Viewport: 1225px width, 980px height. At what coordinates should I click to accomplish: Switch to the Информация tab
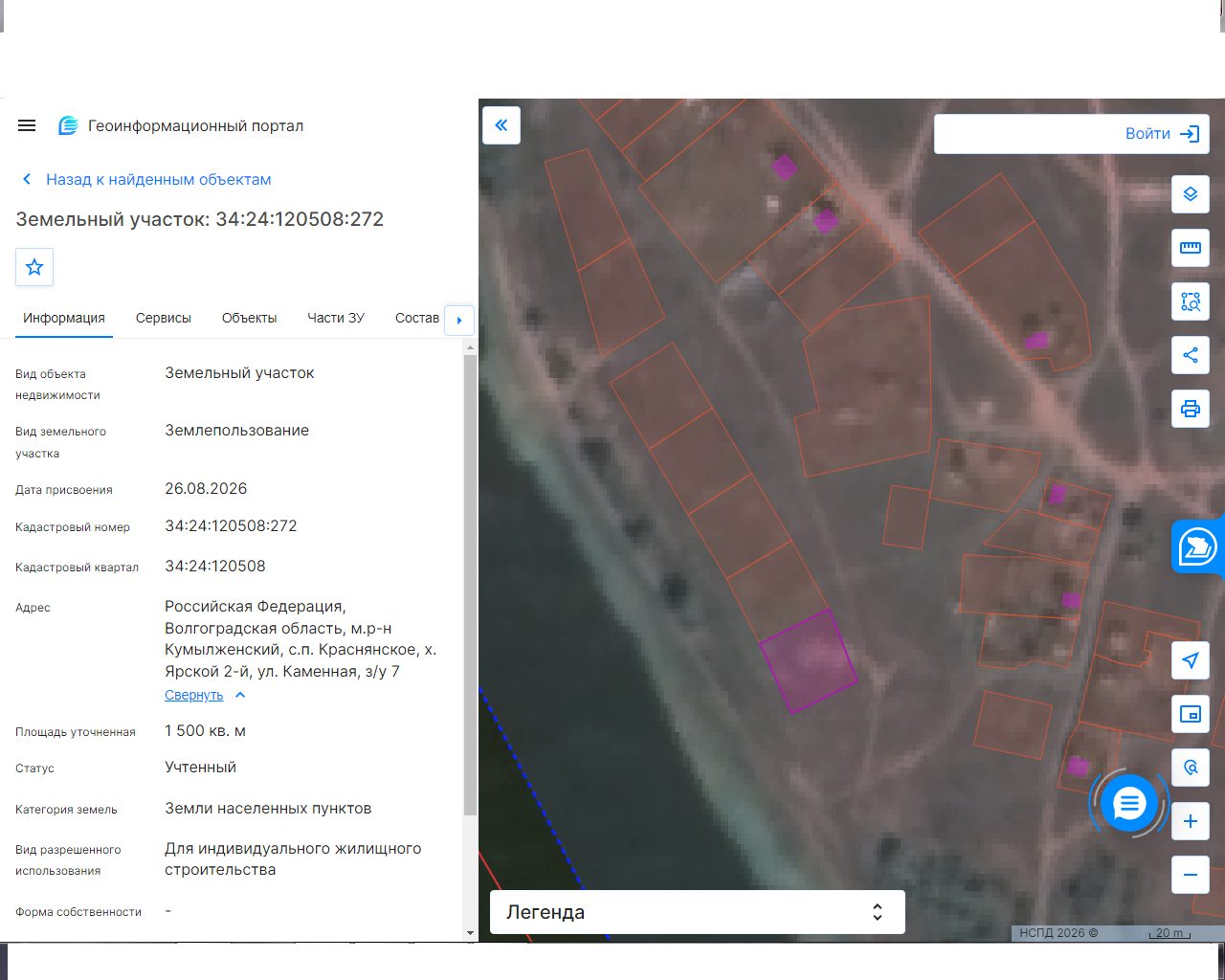pyautogui.click(x=64, y=318)
